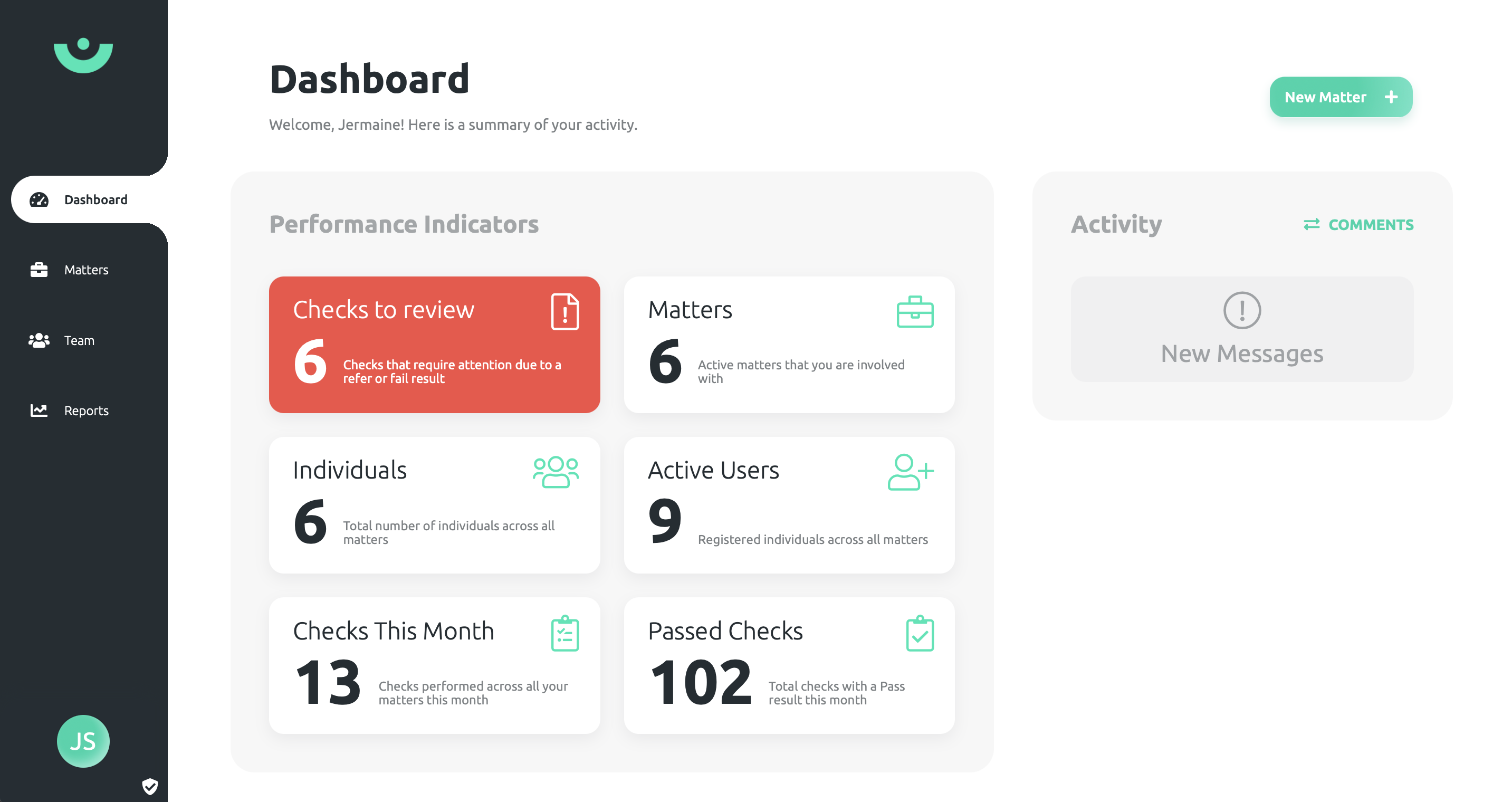Viewport: 1512px width, 802px height.
Task: Expand the Performance Indicators section
Action: (x=404, y=223)
